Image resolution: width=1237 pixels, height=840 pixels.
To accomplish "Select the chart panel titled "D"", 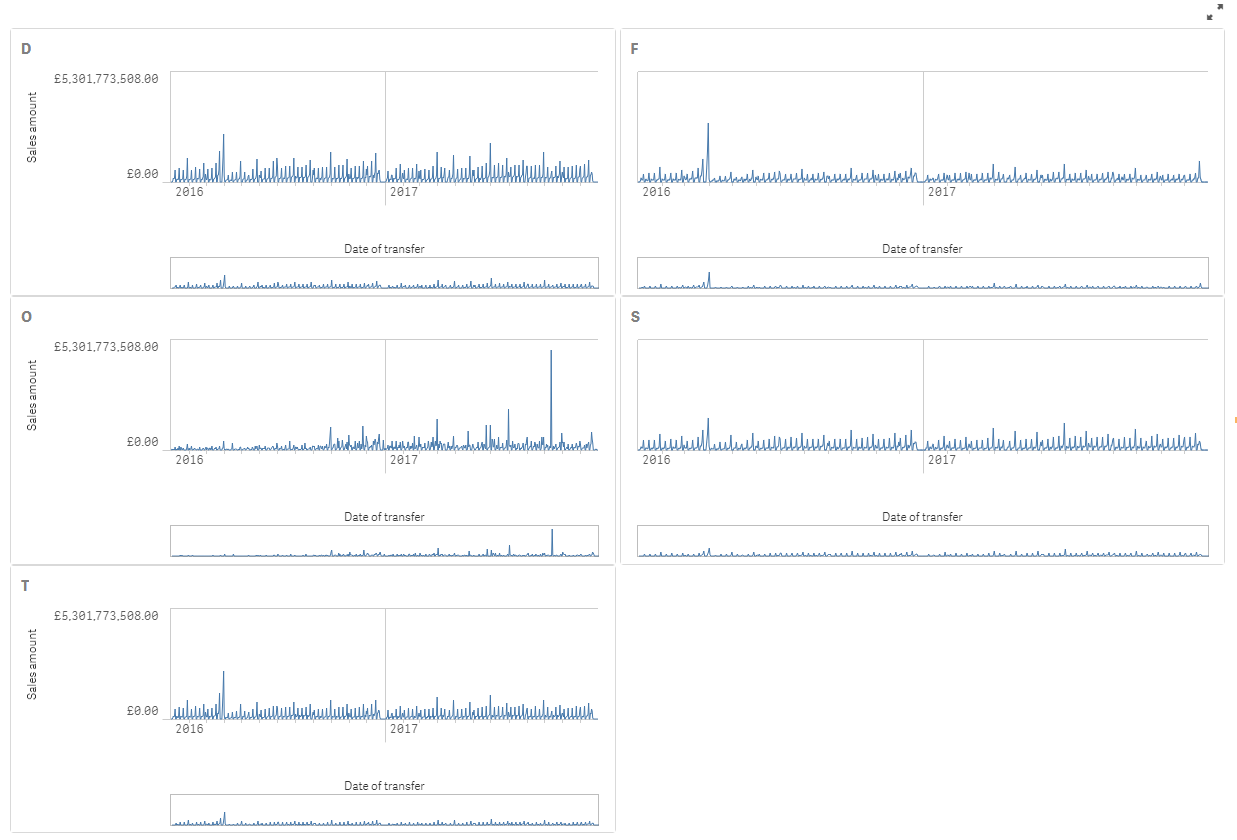I will point(25,46).
